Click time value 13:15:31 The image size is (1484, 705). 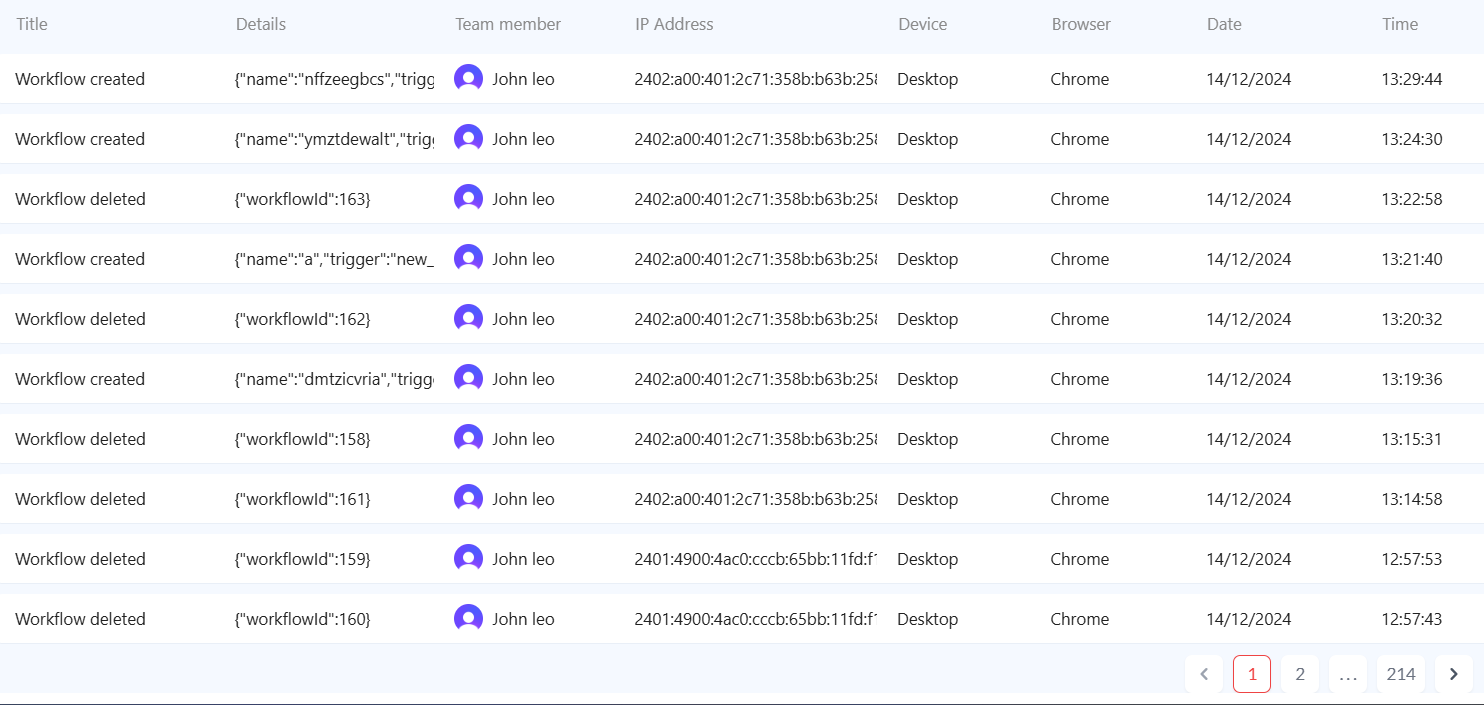1412,439
